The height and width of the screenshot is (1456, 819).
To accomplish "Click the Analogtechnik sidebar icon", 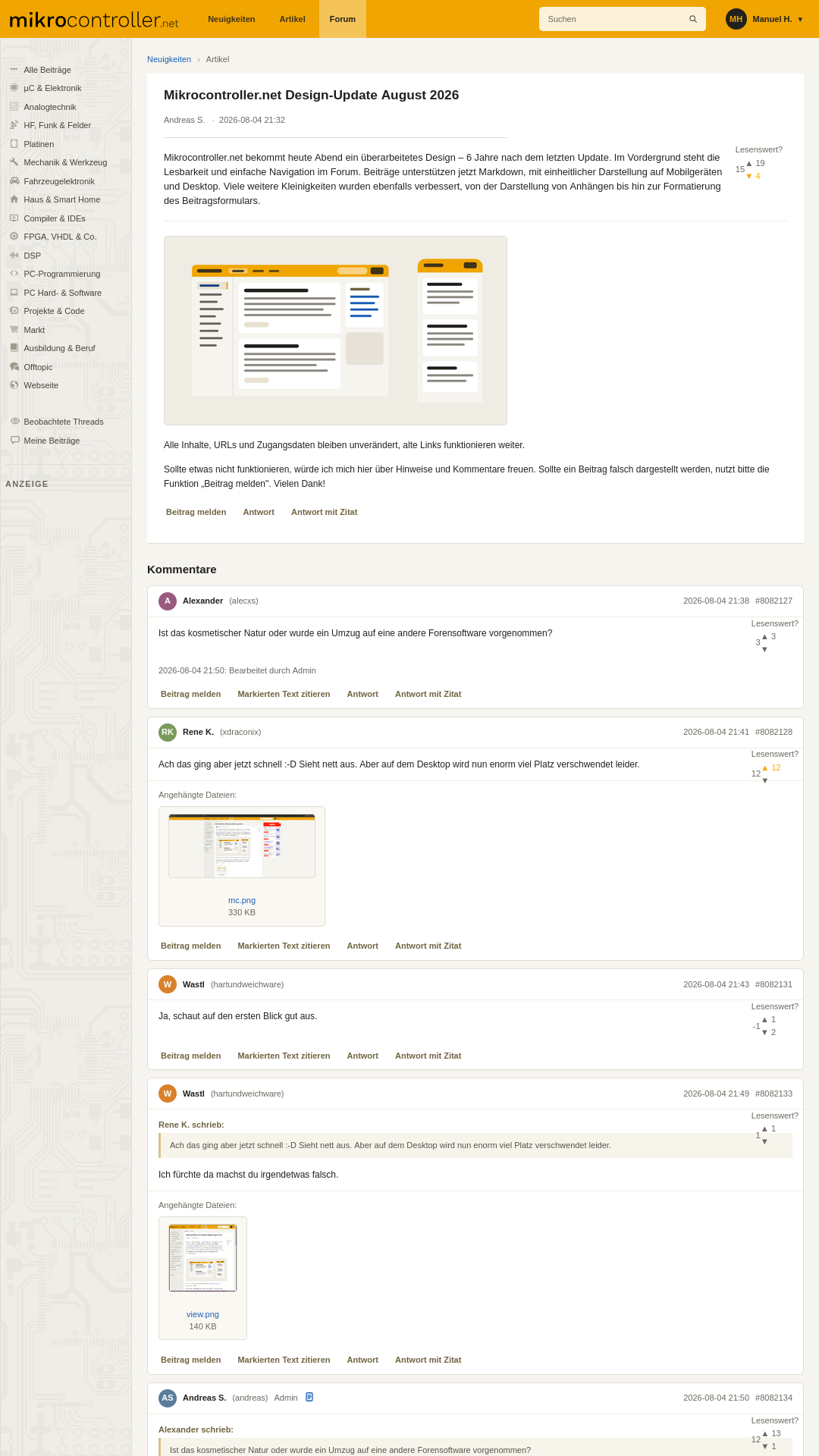I will 14,107.
